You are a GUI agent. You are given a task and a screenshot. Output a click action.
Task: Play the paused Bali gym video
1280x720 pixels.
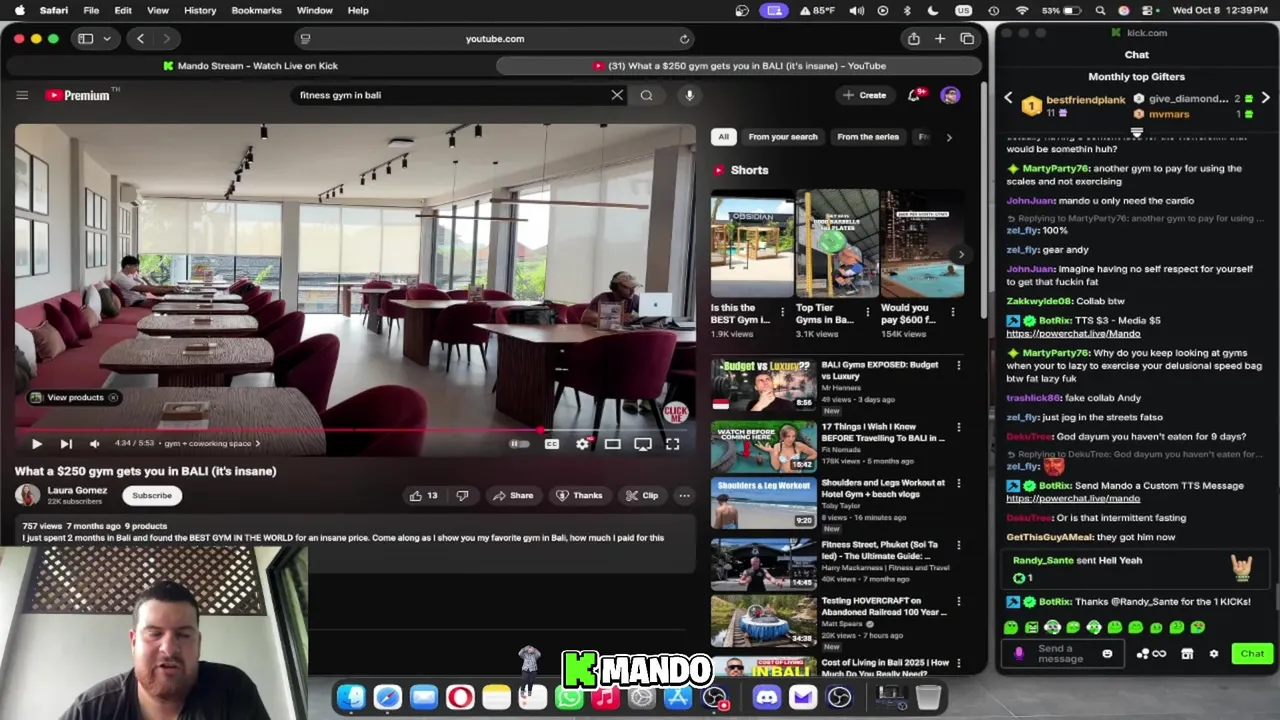point(37,444)
